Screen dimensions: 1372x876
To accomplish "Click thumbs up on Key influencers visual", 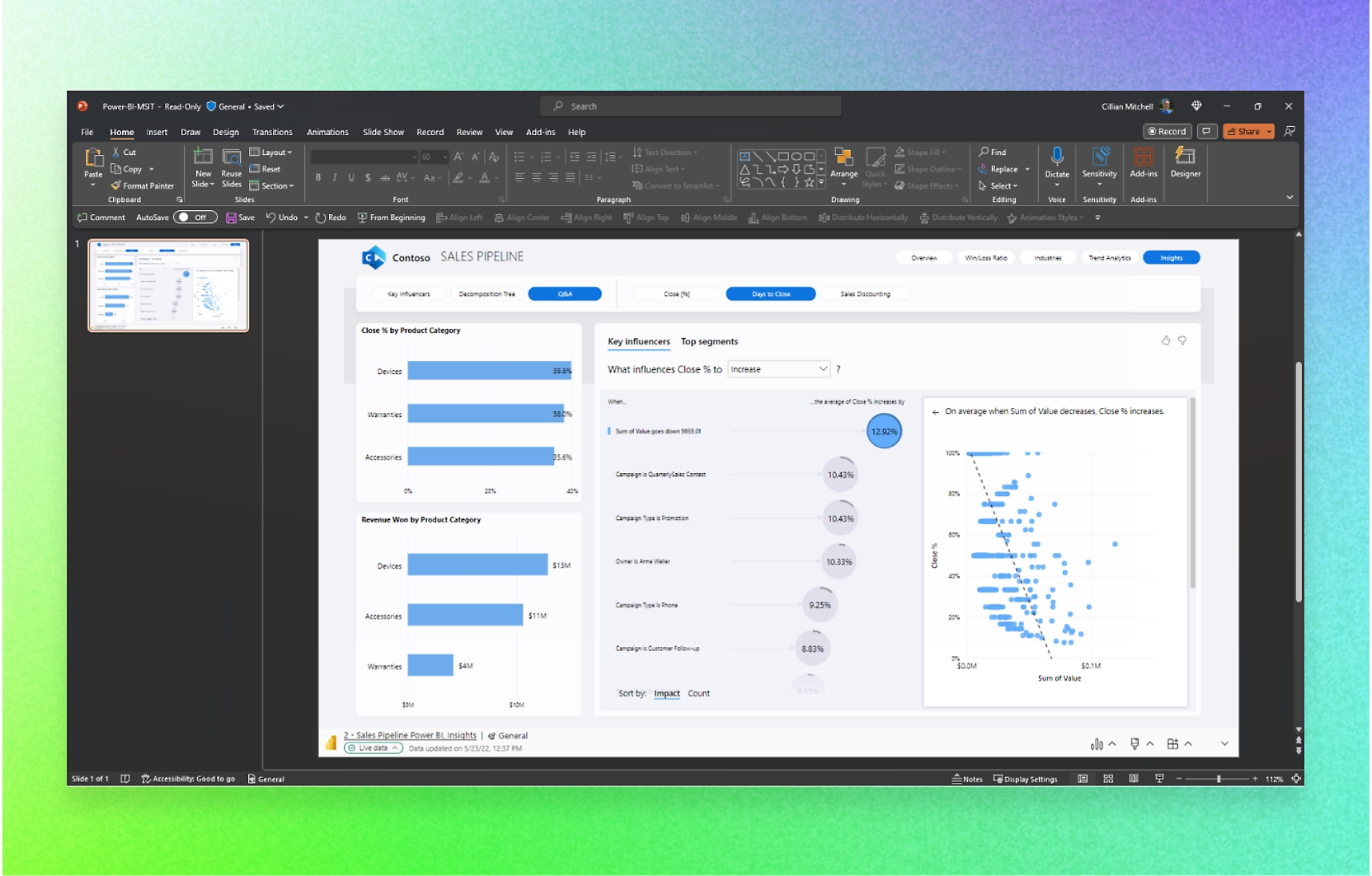I will coord(1165,340).
